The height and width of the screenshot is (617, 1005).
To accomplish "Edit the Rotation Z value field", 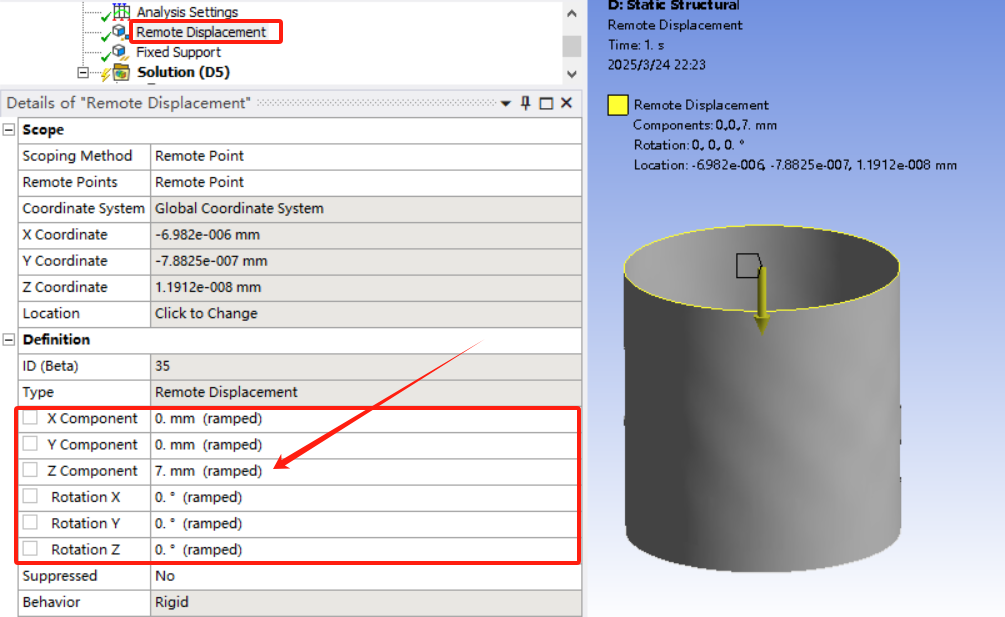I will pyautogui.click(x=366, y=550).
